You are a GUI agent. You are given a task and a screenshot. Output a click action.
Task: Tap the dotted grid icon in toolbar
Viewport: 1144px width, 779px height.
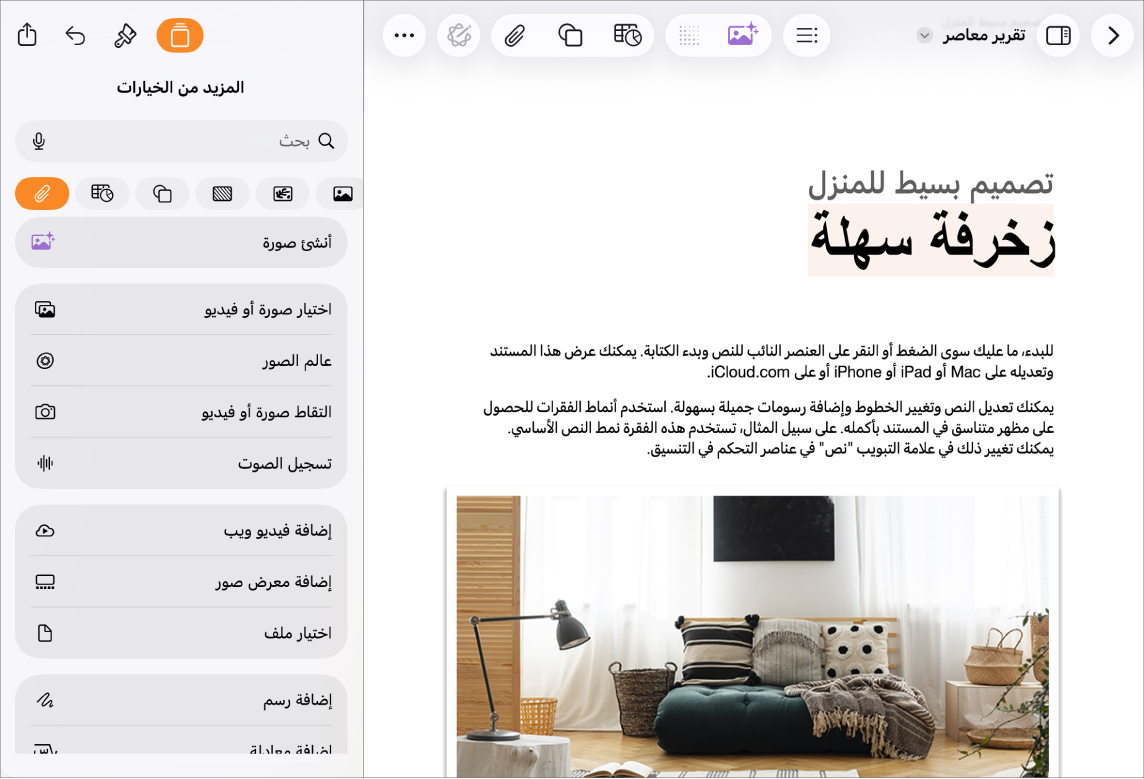tap(689, 35)
